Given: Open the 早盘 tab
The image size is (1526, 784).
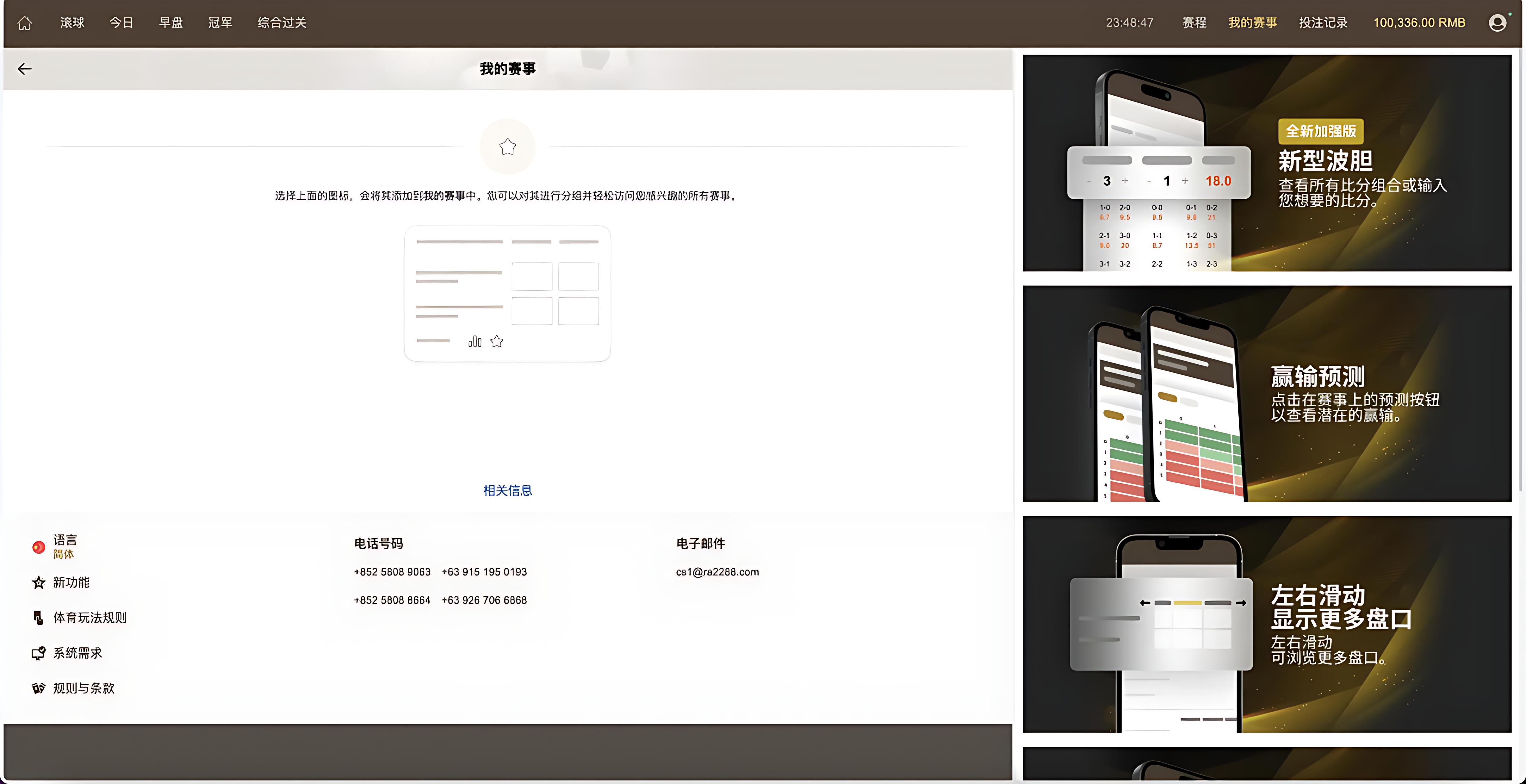Looking at the screenshot, I should 170,23.
